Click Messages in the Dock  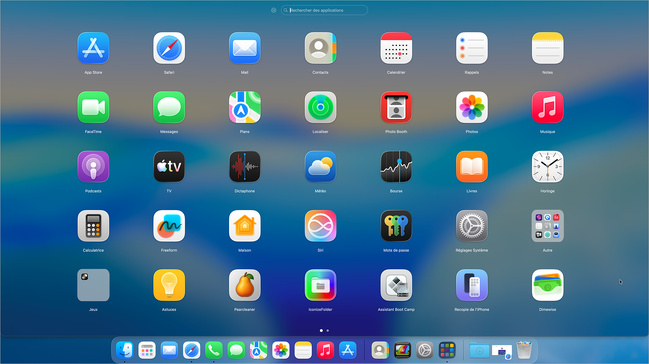coord(236,350)
